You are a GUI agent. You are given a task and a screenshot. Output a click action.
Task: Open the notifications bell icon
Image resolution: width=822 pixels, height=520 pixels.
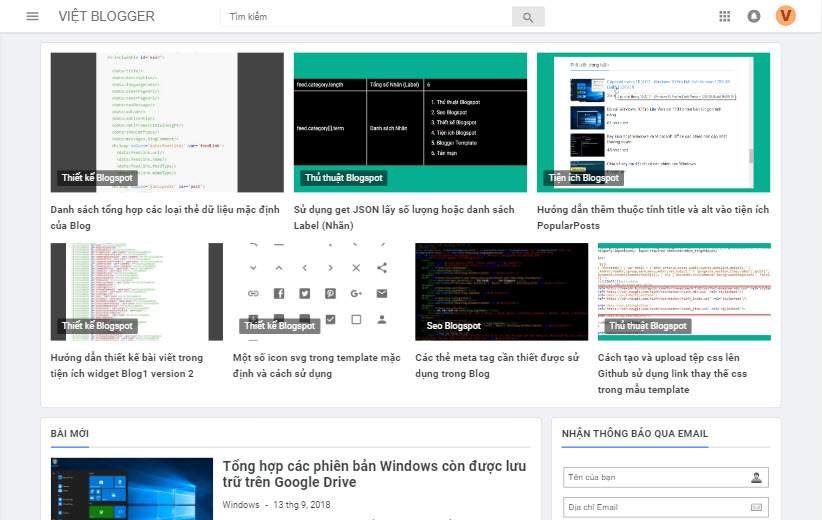coord(754,16)
